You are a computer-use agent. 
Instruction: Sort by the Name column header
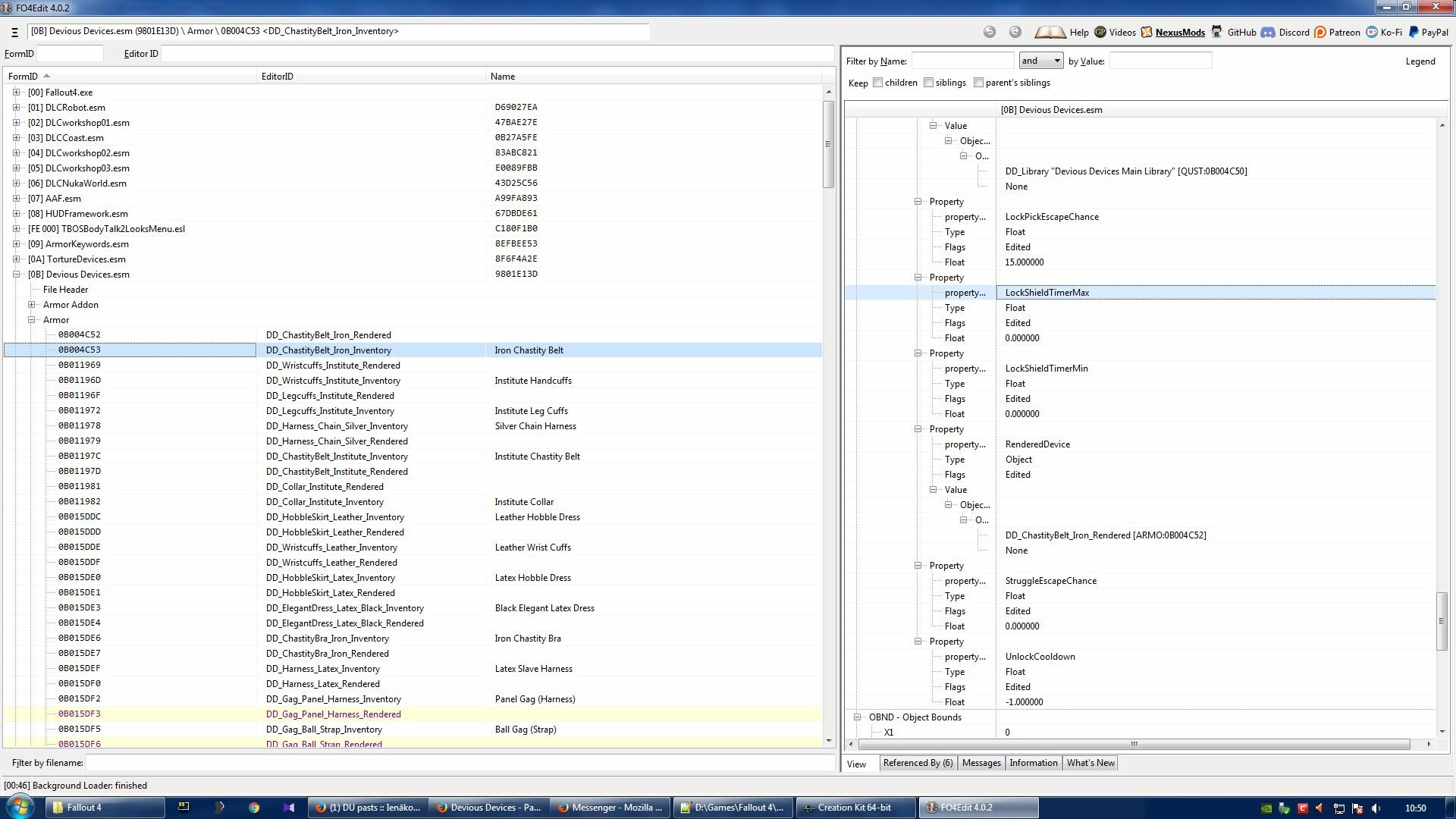click(x=653, y=77)
